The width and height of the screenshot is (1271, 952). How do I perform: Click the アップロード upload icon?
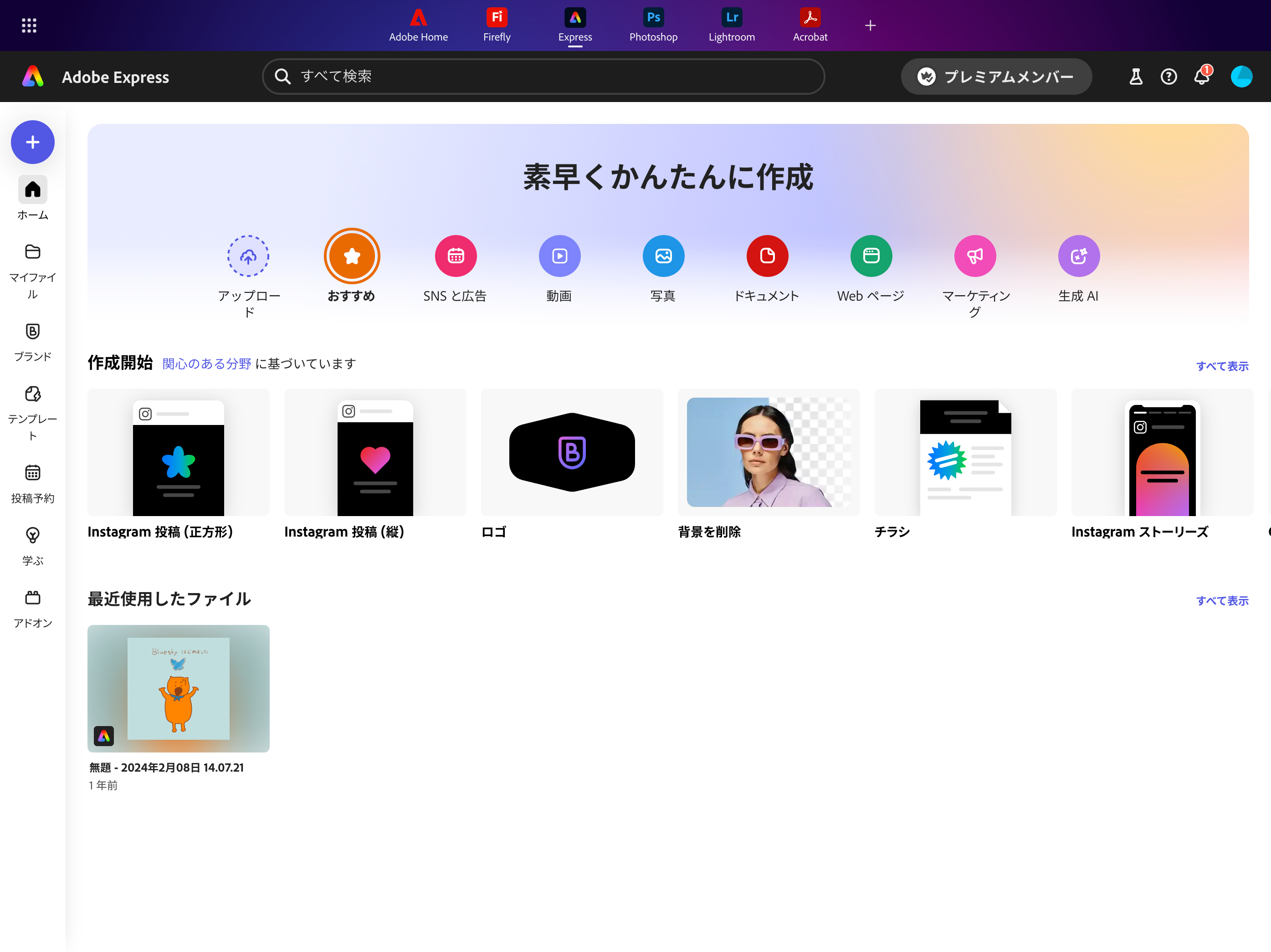(248, 256)
